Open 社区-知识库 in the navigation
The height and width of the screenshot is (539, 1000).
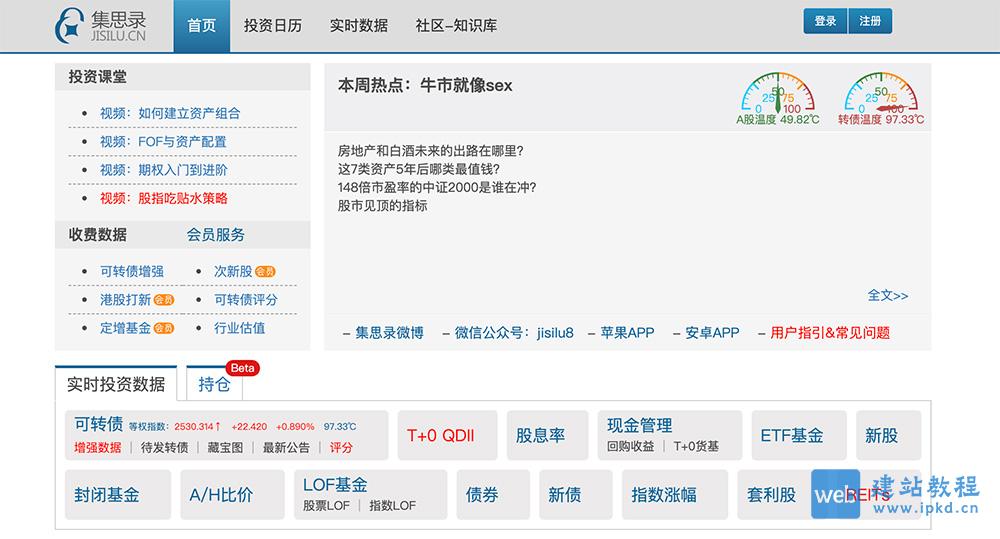tap(456, 26)
